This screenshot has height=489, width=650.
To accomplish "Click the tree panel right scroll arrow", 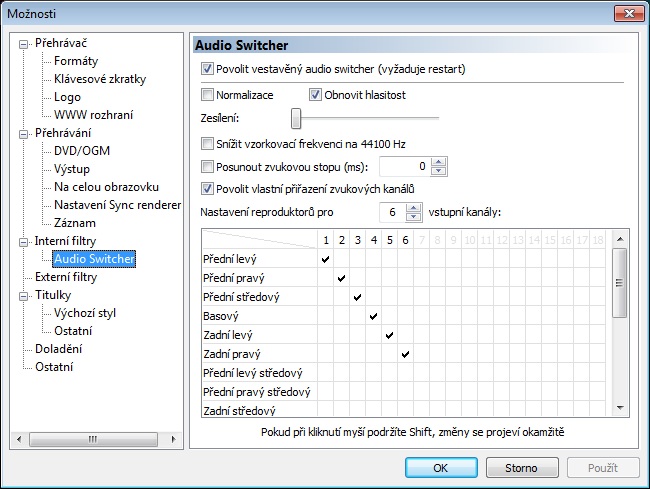I will click(173, 439).
